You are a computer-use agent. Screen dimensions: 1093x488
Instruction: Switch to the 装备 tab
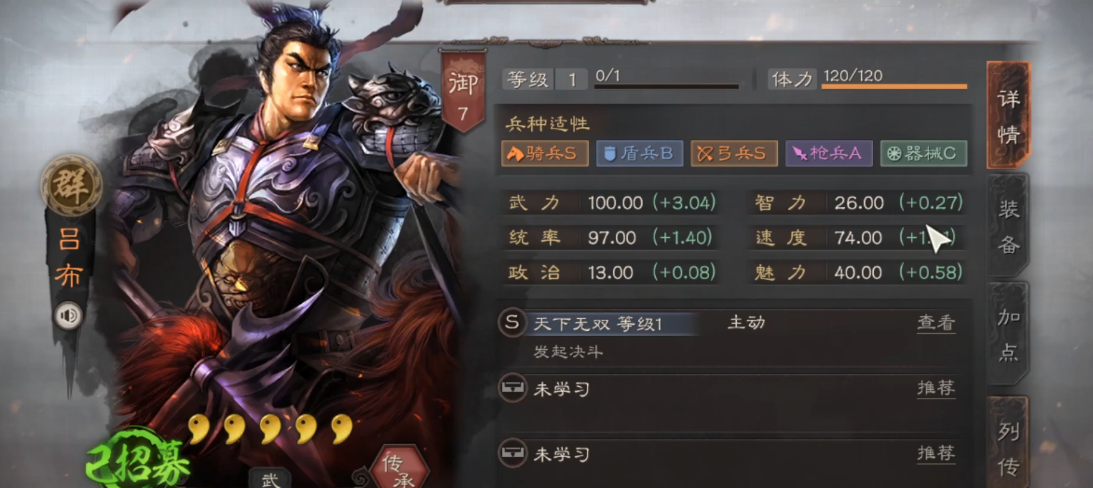[x=1009, y=225]
